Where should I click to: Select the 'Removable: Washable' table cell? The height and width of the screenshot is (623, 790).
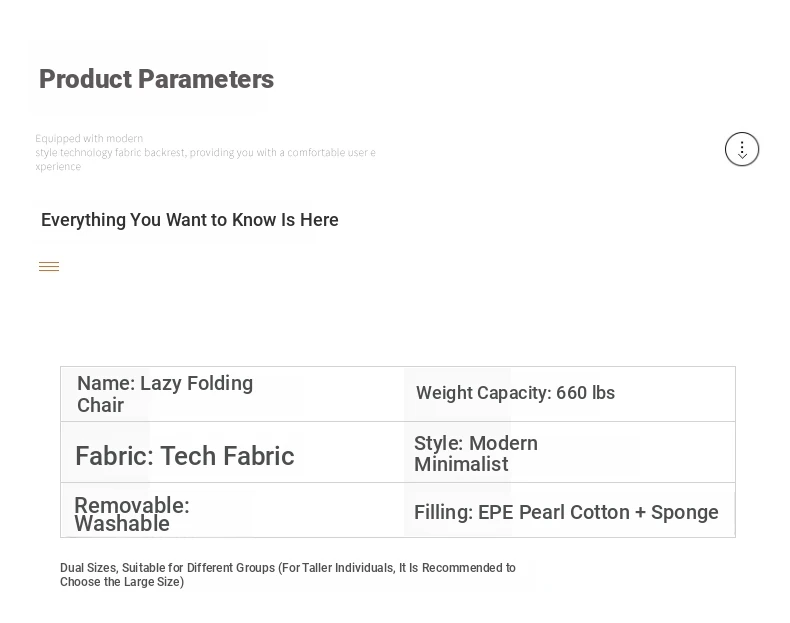click(x=232, y=510)
